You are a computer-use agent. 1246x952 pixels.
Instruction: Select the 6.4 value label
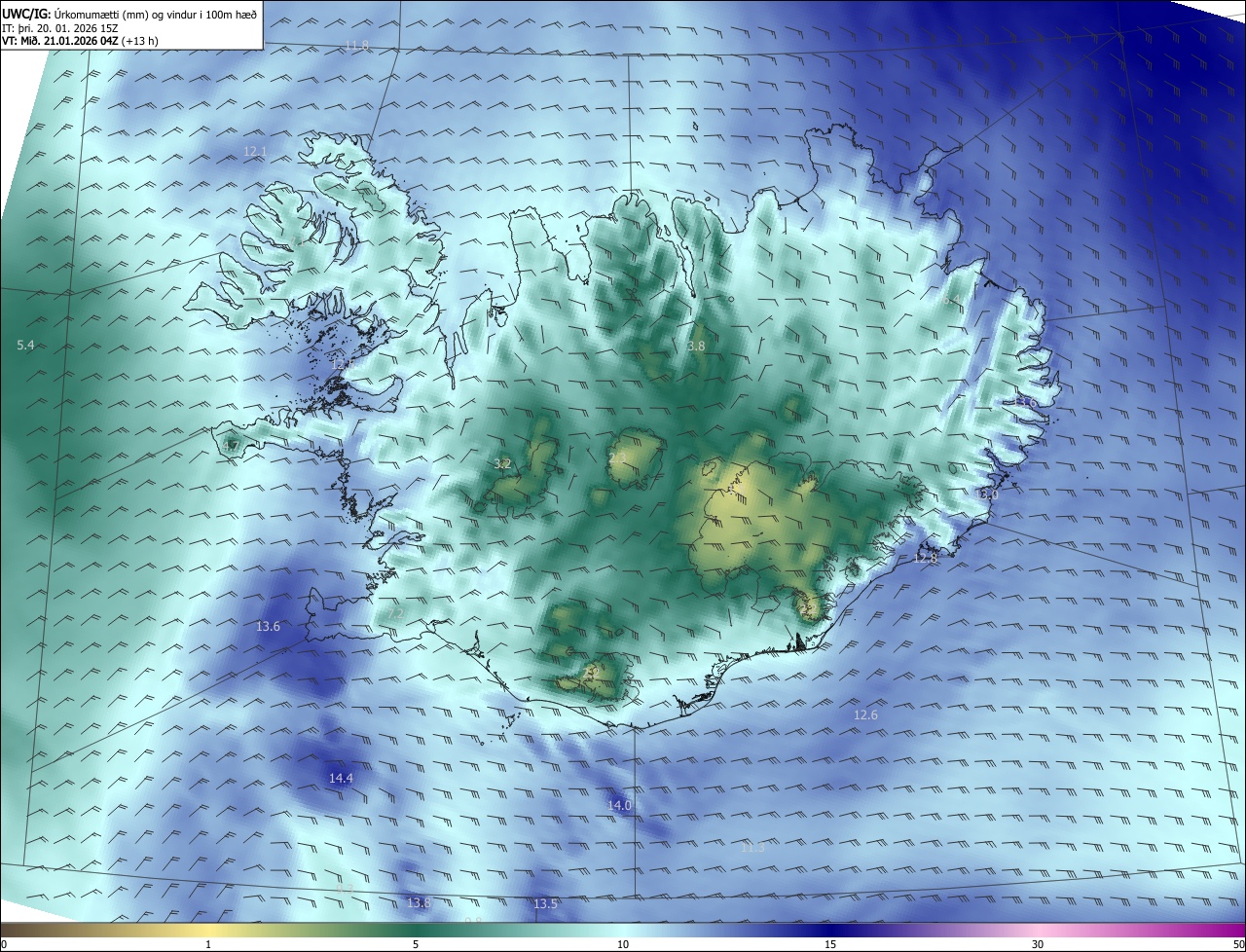tap(951, 301)
